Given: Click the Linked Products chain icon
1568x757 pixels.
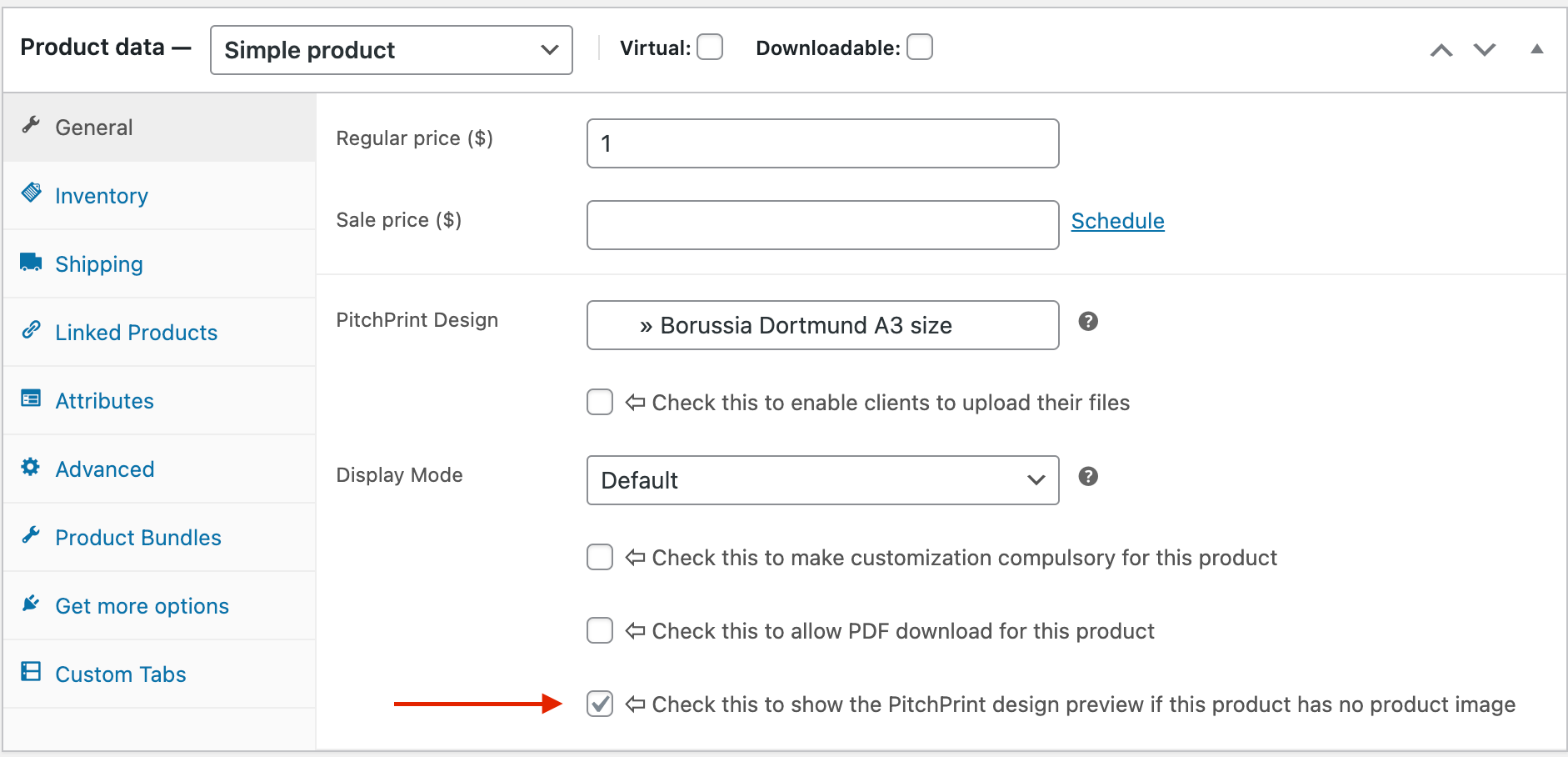Looking at the screenshot, I should click(x=31, y=330).
